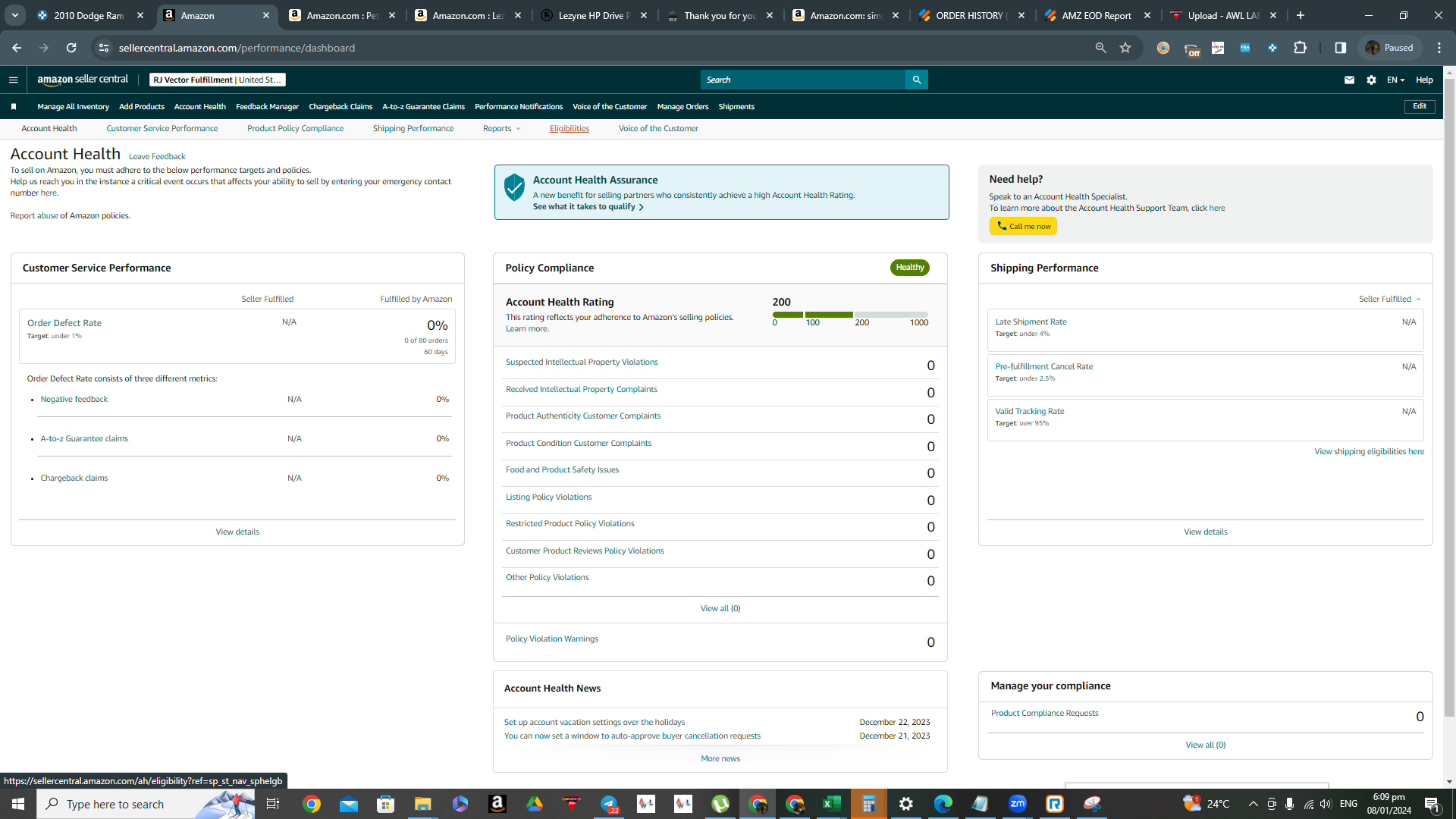
Task: Open Zoom from the taskbar
Action: point(1018,804)
